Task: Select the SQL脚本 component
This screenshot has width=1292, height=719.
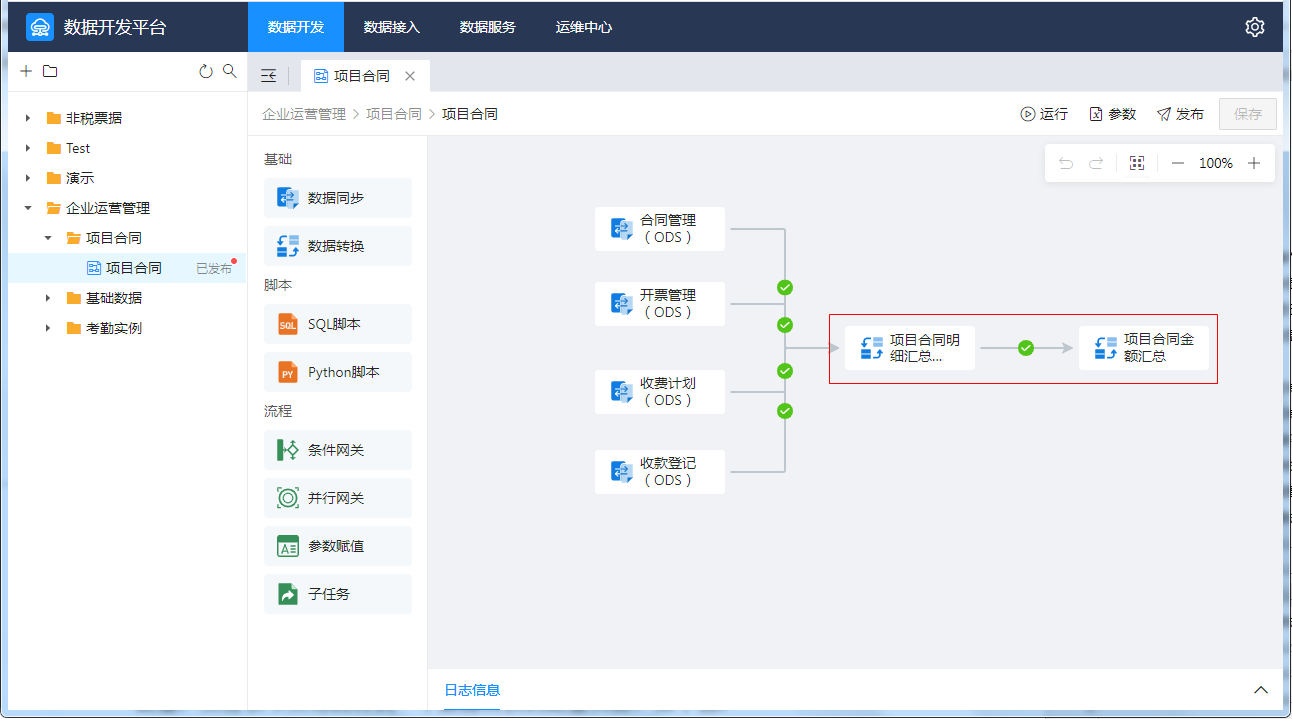Action: pos(338,324)
